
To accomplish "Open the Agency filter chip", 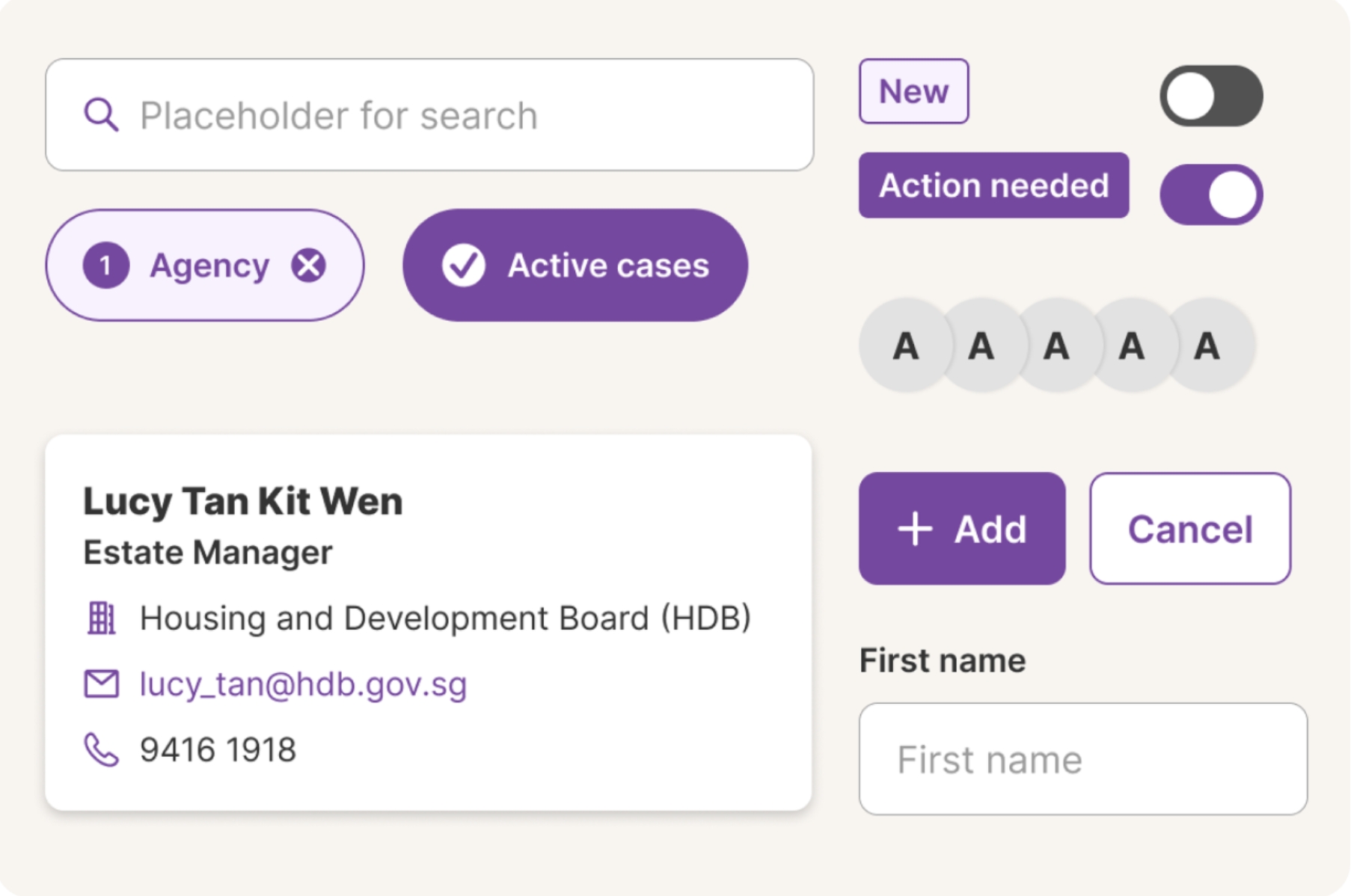I will click(x=205, y=266).
